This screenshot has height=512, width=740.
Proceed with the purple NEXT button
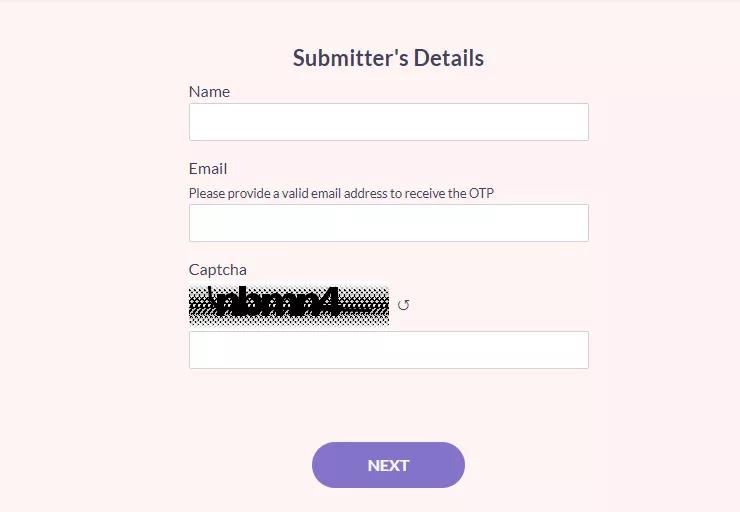(388, 465)
